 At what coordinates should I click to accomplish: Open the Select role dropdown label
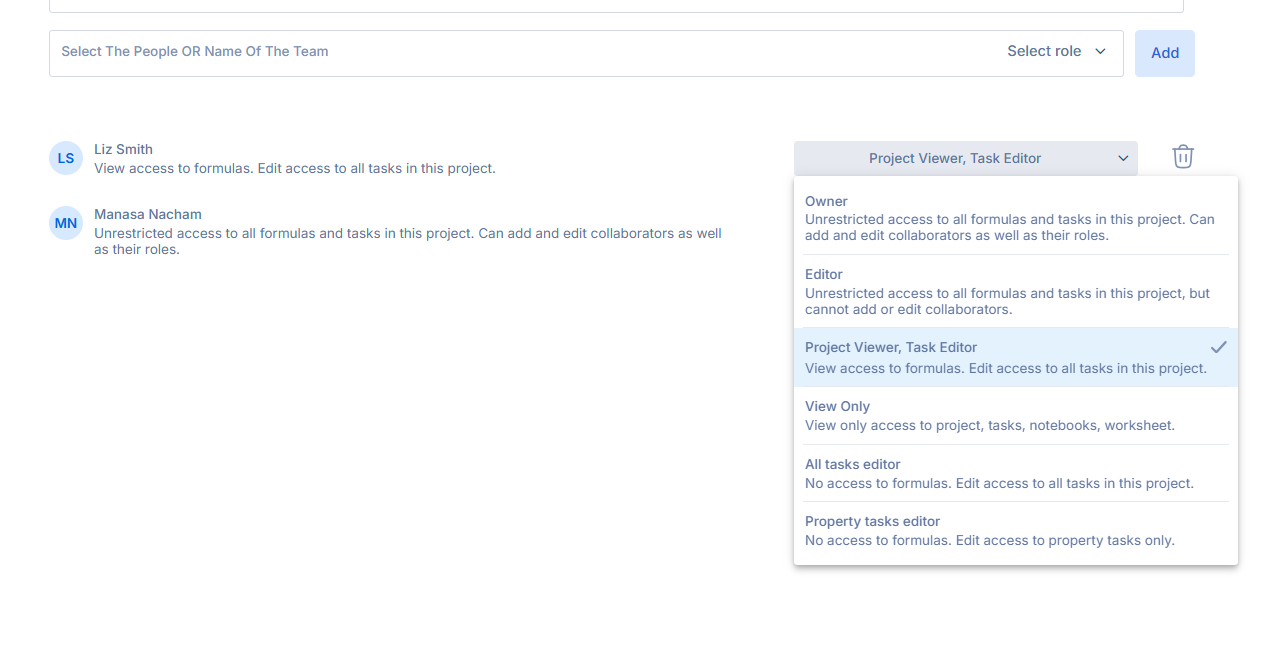[x=1044, y=52]
